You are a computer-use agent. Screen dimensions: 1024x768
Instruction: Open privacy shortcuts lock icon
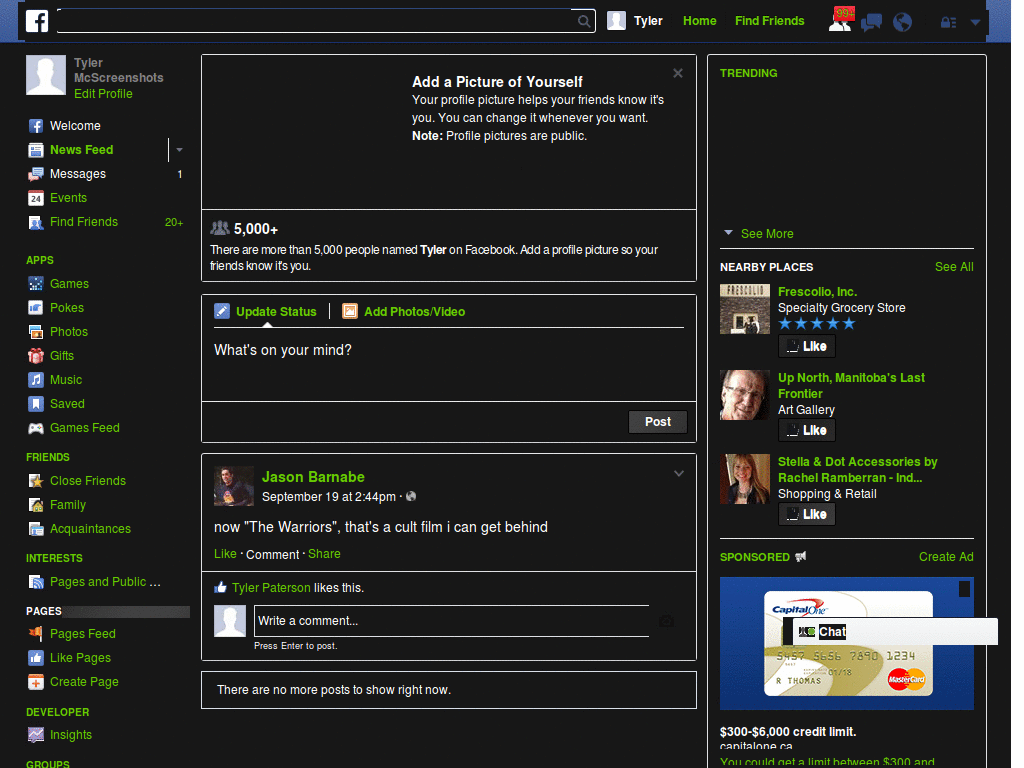[948, 22]
